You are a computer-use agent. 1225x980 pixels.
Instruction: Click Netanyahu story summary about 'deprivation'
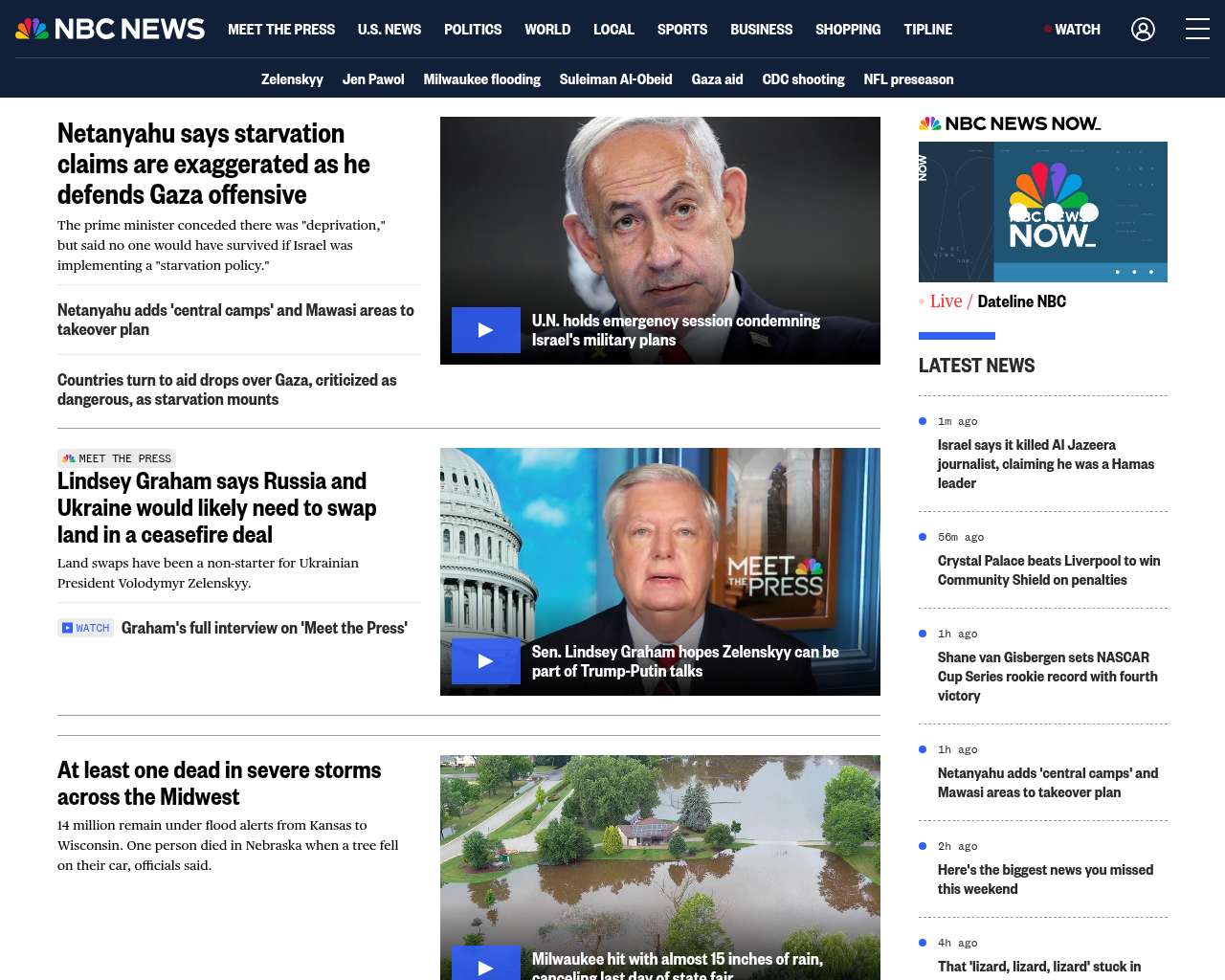(221, 245)
